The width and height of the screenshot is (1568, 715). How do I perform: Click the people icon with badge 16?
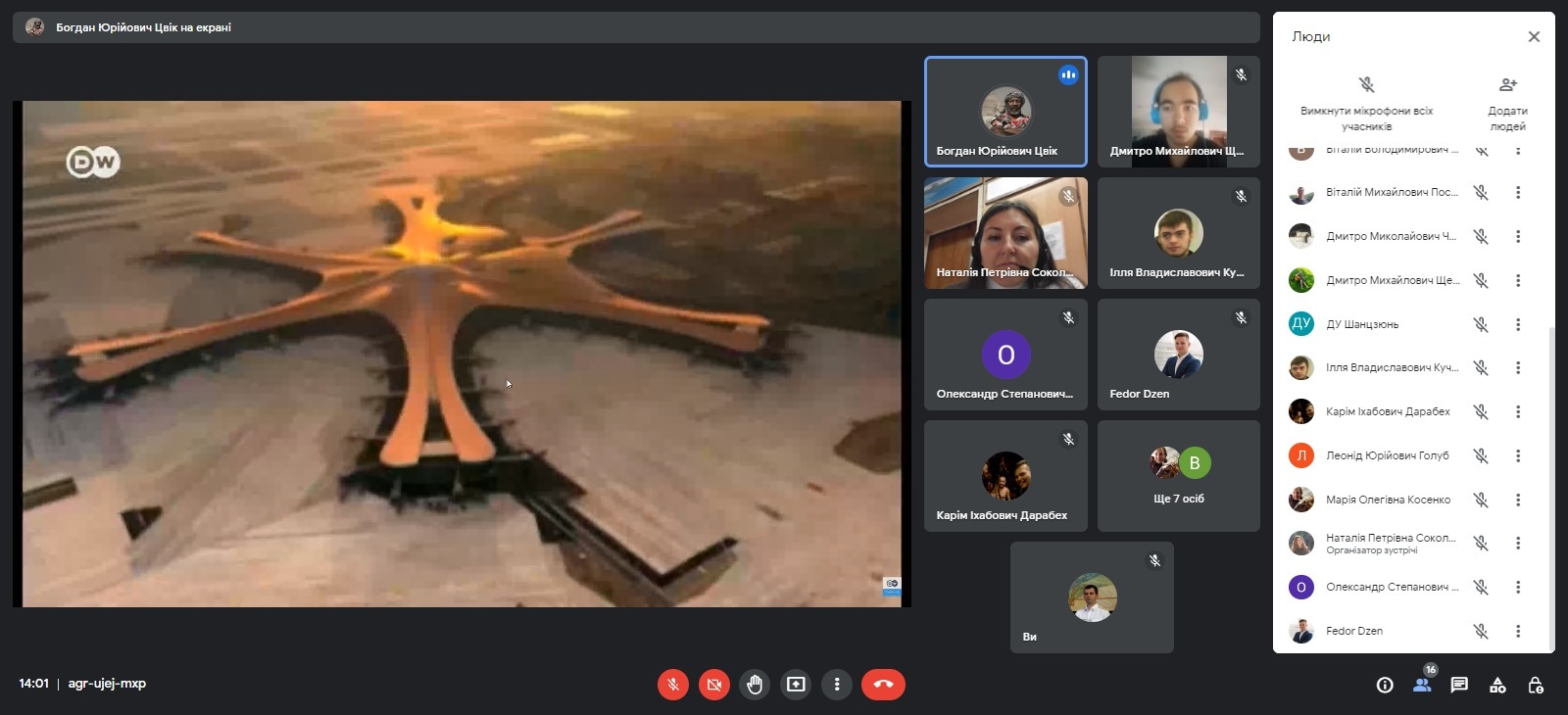[x=1422, y=684]
